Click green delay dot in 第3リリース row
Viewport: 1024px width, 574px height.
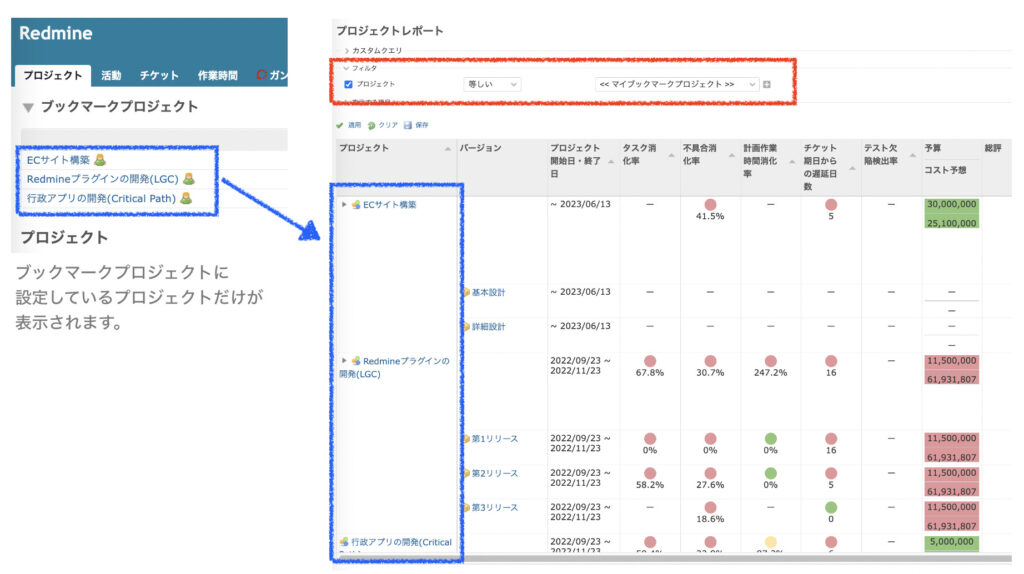831,507
